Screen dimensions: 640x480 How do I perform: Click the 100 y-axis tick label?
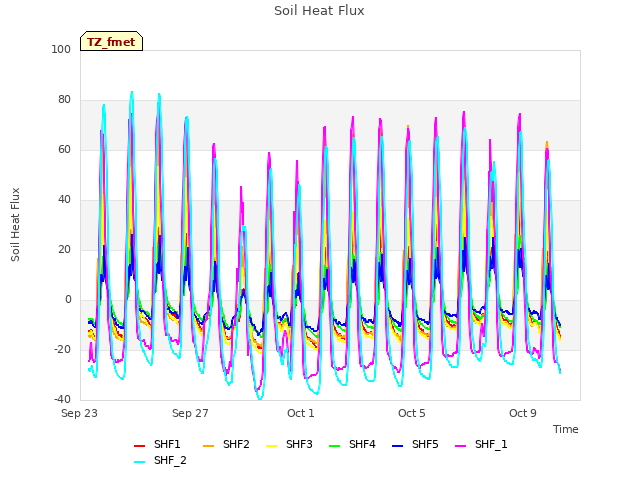pyautogui.click(x=61, y=50)
